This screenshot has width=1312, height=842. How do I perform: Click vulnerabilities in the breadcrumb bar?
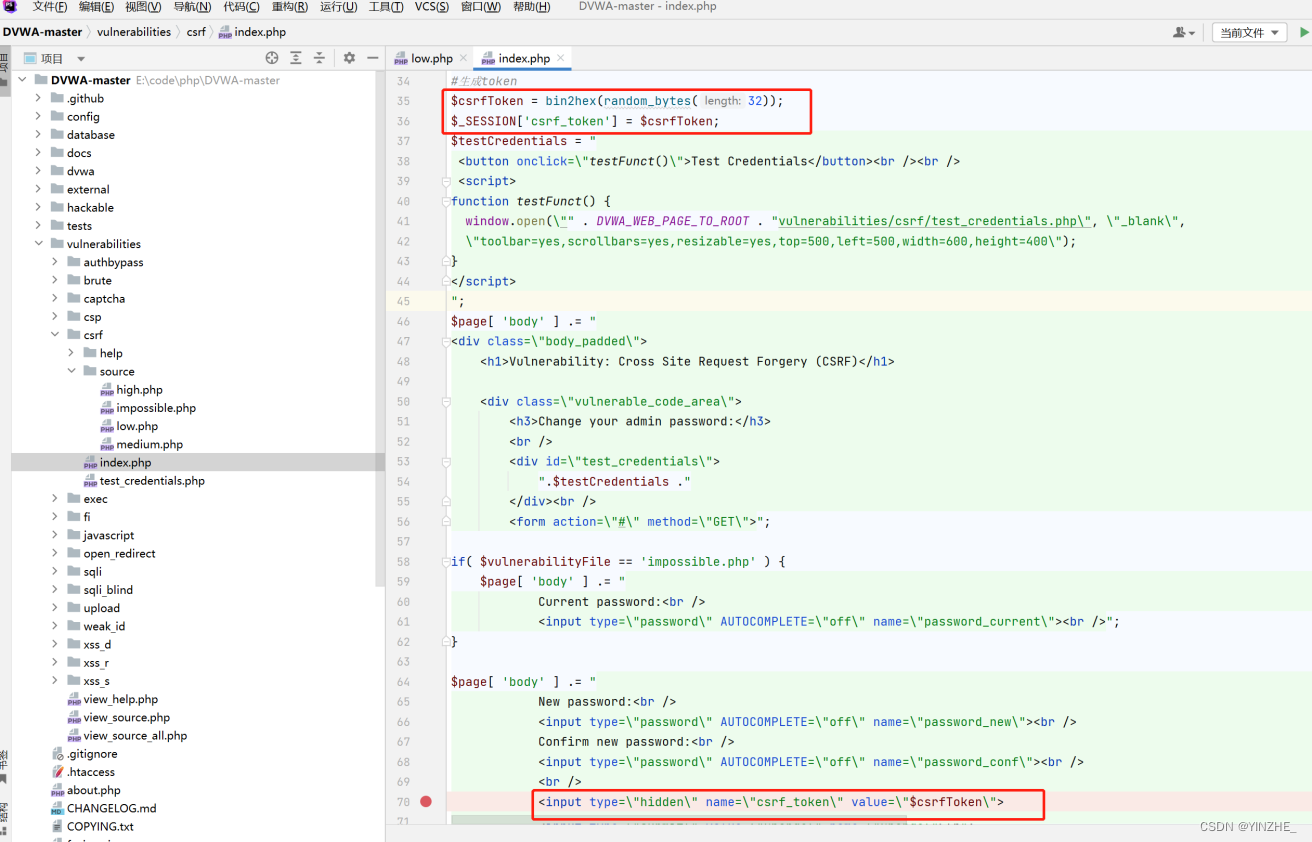[x=134, y=32]
